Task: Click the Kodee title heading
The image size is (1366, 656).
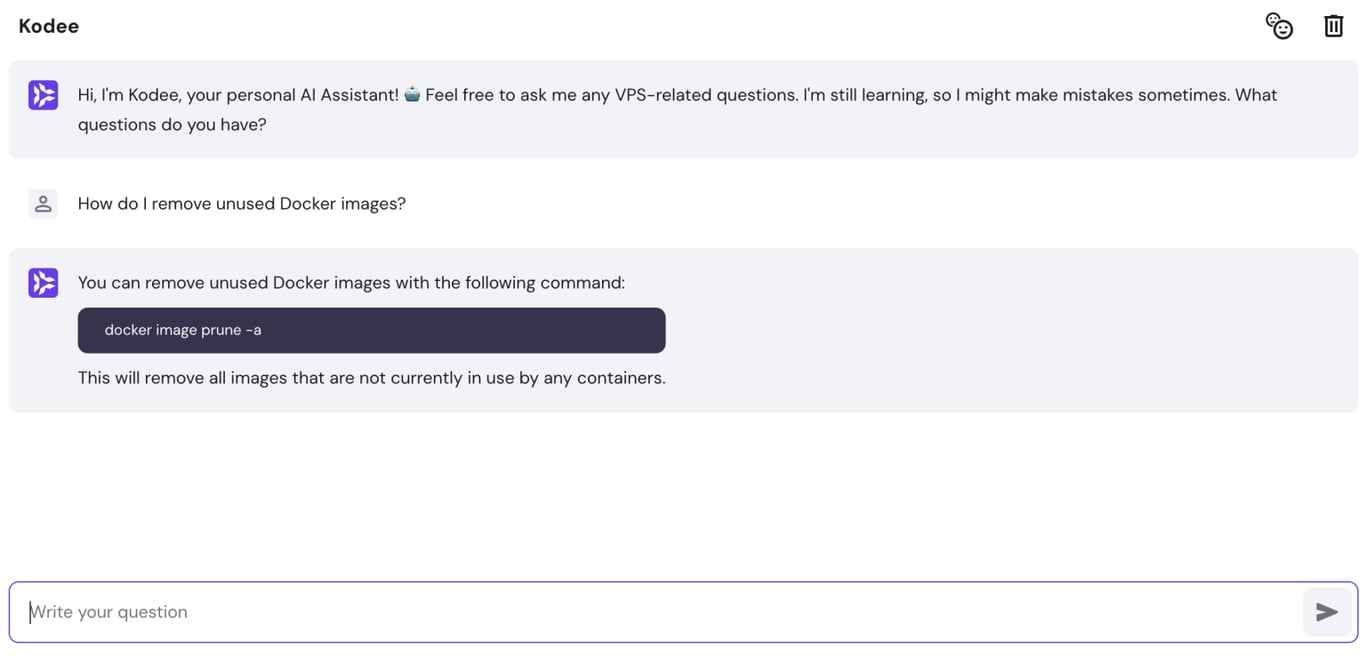Action: tap(48, 26)
